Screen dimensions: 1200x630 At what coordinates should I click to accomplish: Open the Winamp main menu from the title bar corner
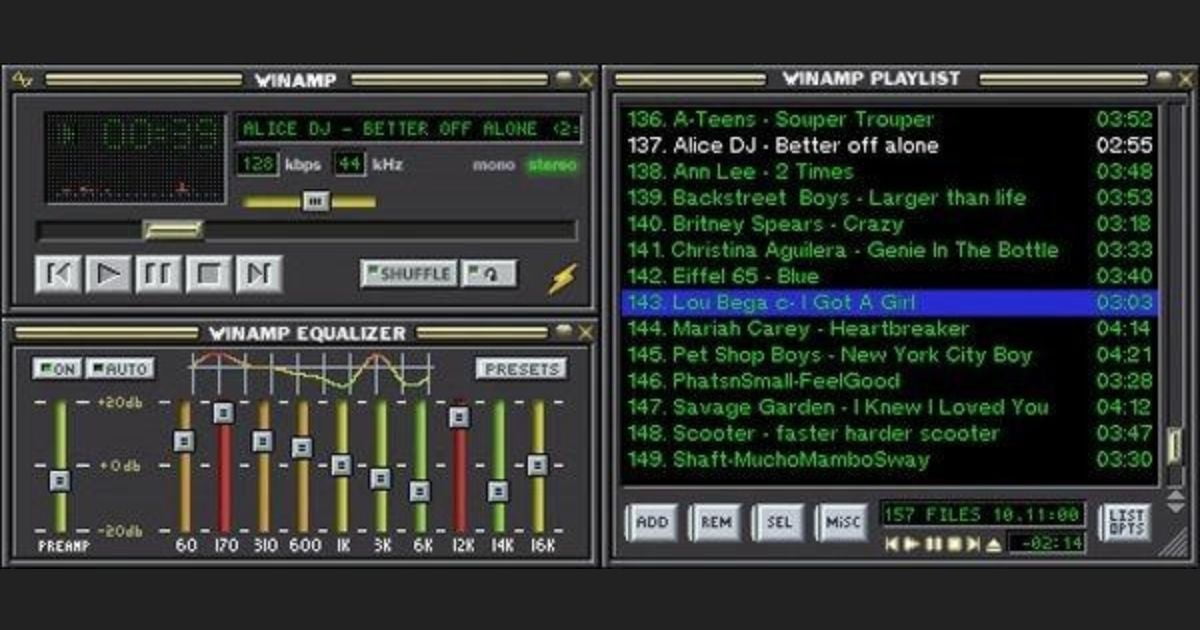24,77
